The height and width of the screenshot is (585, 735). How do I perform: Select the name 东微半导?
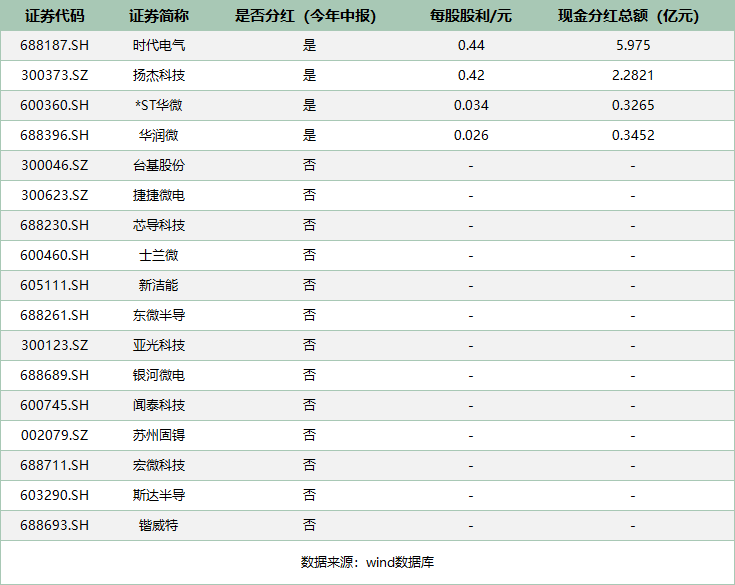(x=159, y=315)
